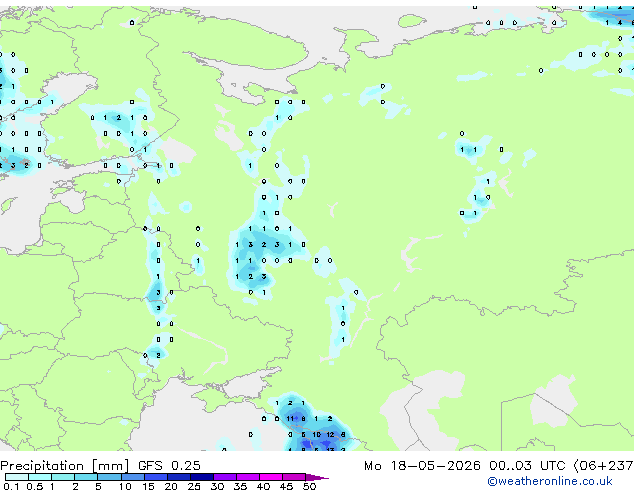This screenshot has width=634, height=490.
Task: Click the legend scale label '0.1'
Action: coord(11,486)
